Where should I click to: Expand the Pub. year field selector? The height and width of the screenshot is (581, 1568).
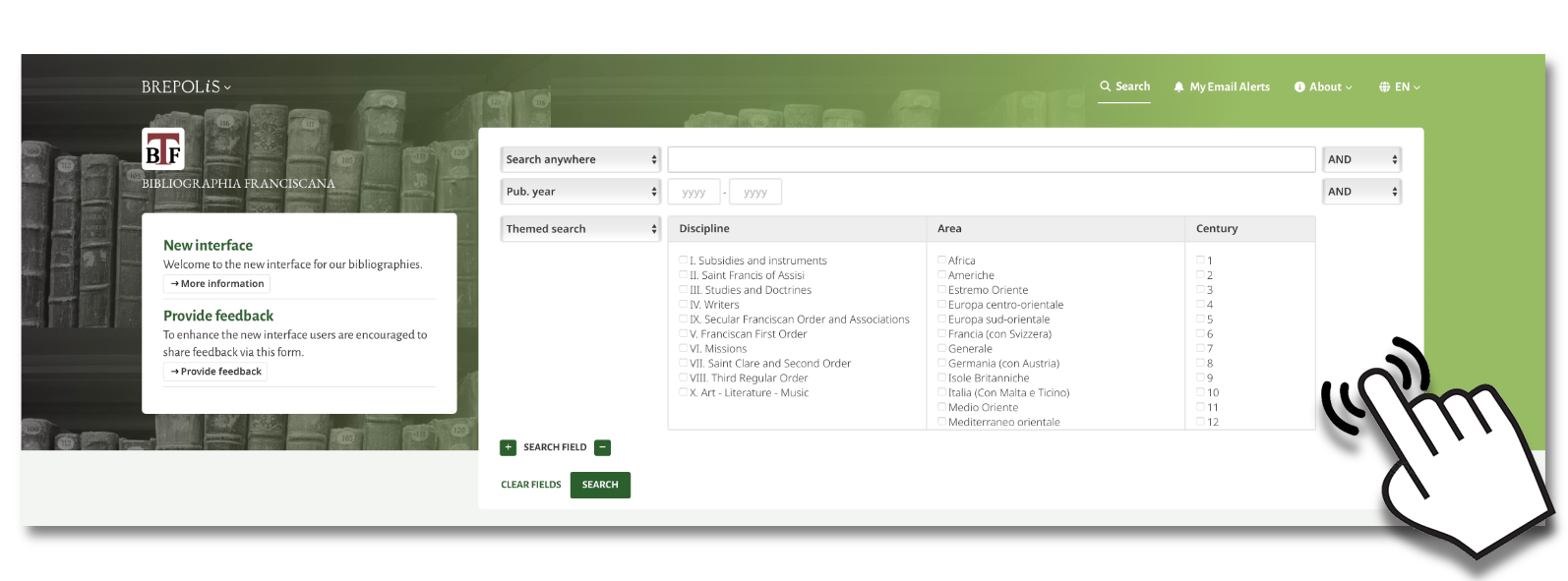(580, 192)
